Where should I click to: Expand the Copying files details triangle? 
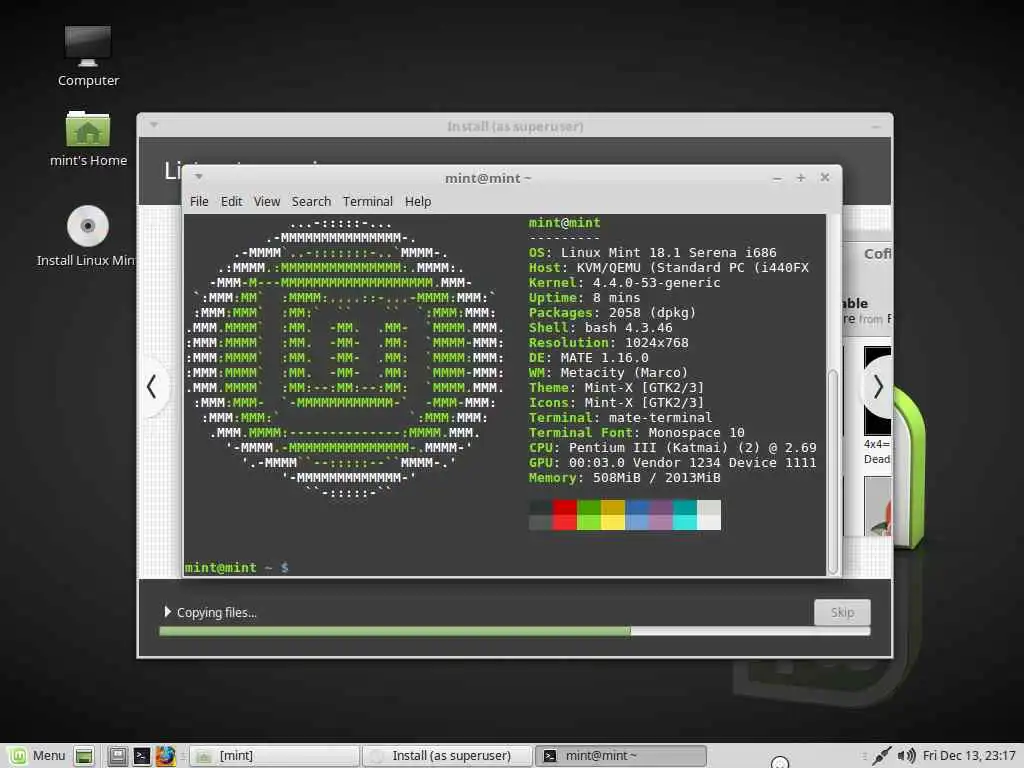167,612
